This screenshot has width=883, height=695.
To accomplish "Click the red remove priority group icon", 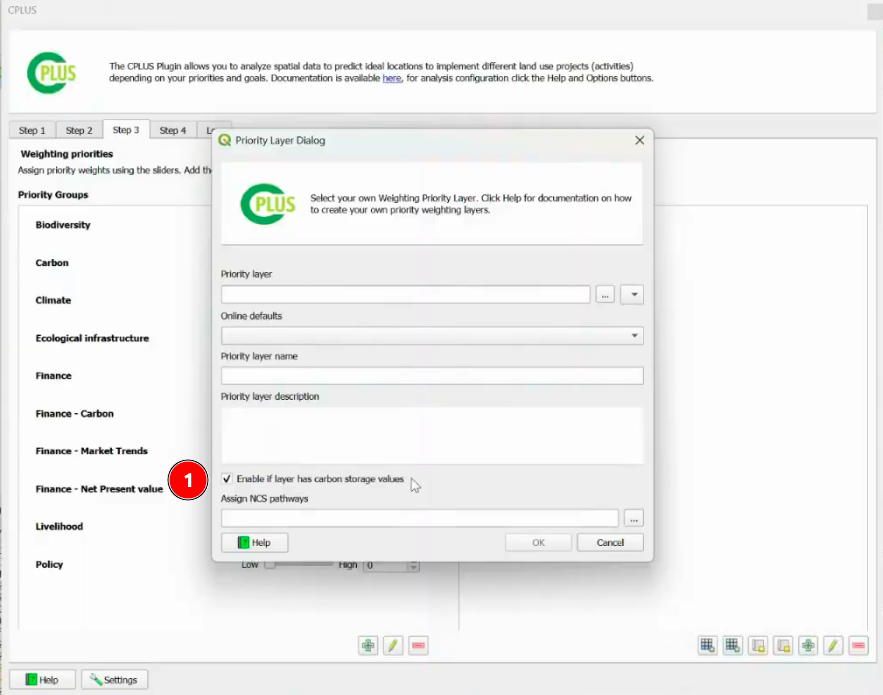I will point(418,645).
